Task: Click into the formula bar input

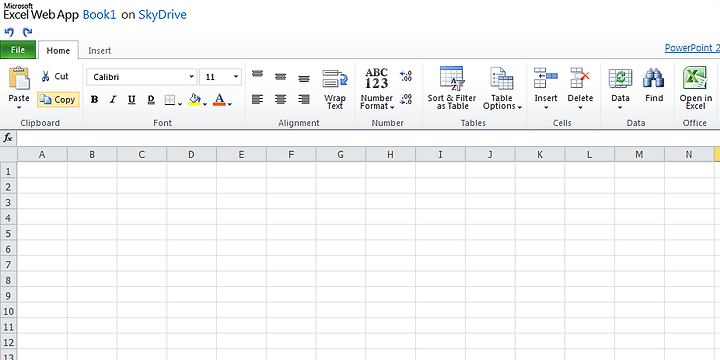Action: pyautogui.click(x=368, y=138)
